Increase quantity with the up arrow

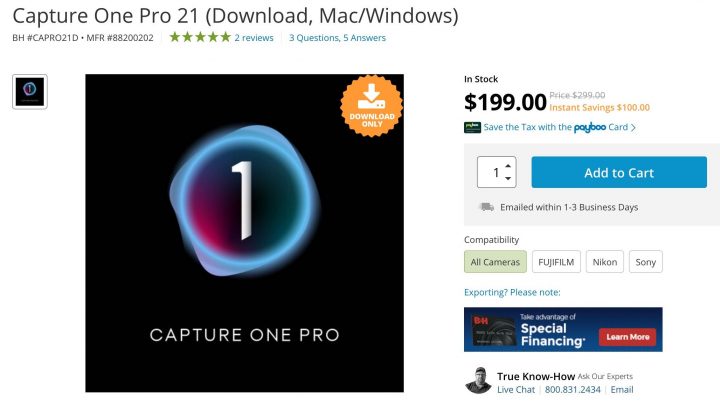(508, 166)
